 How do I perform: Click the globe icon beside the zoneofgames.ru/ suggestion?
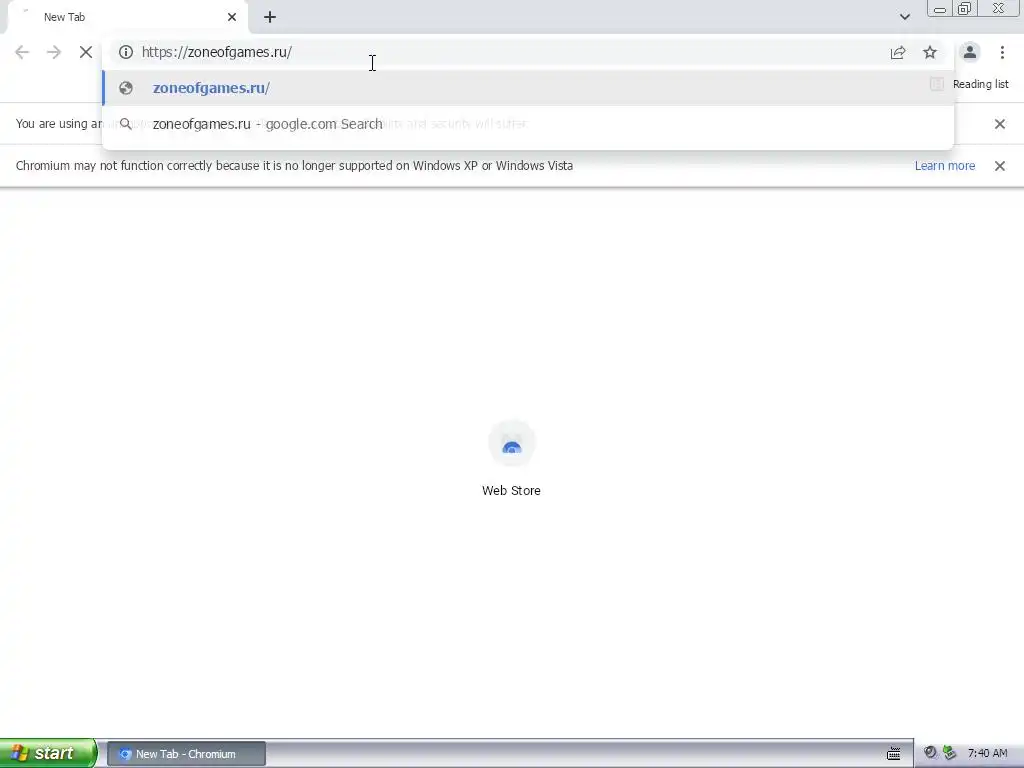pyautogui.click(x=126, y=88)
